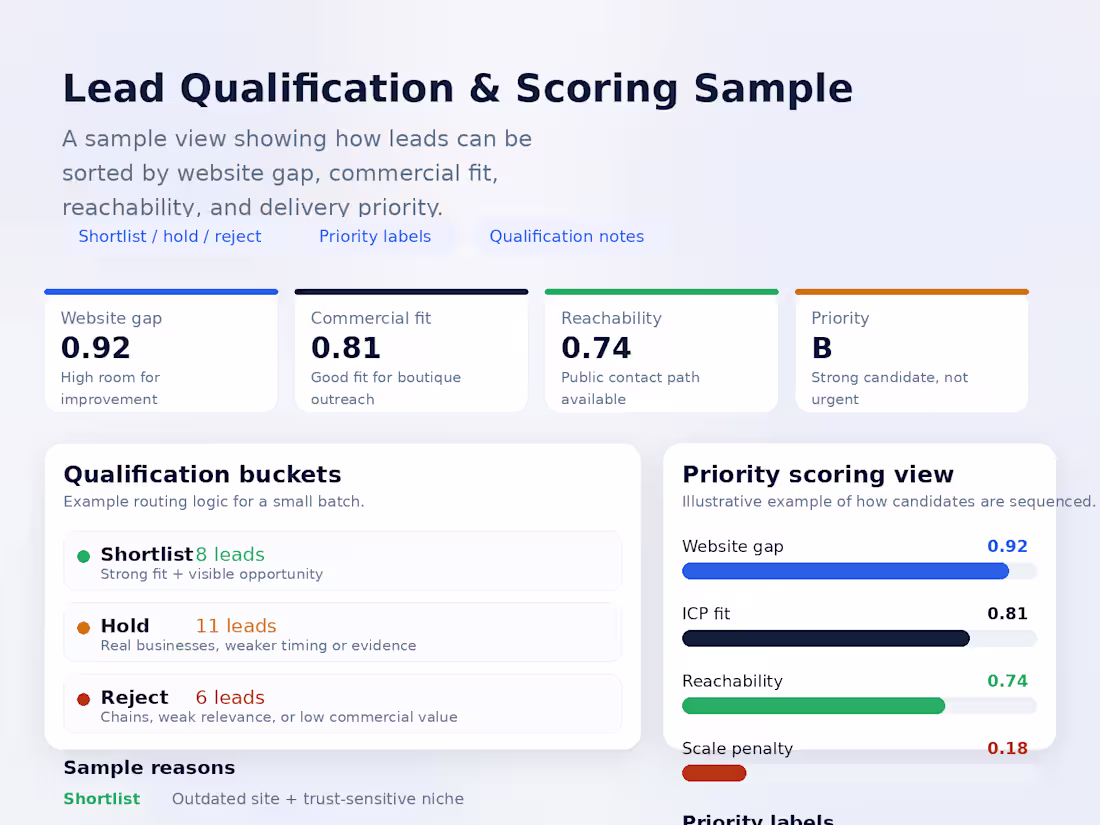Click the green Shortlist status dot
The image size is (1100, 825).
coord(83,556)
